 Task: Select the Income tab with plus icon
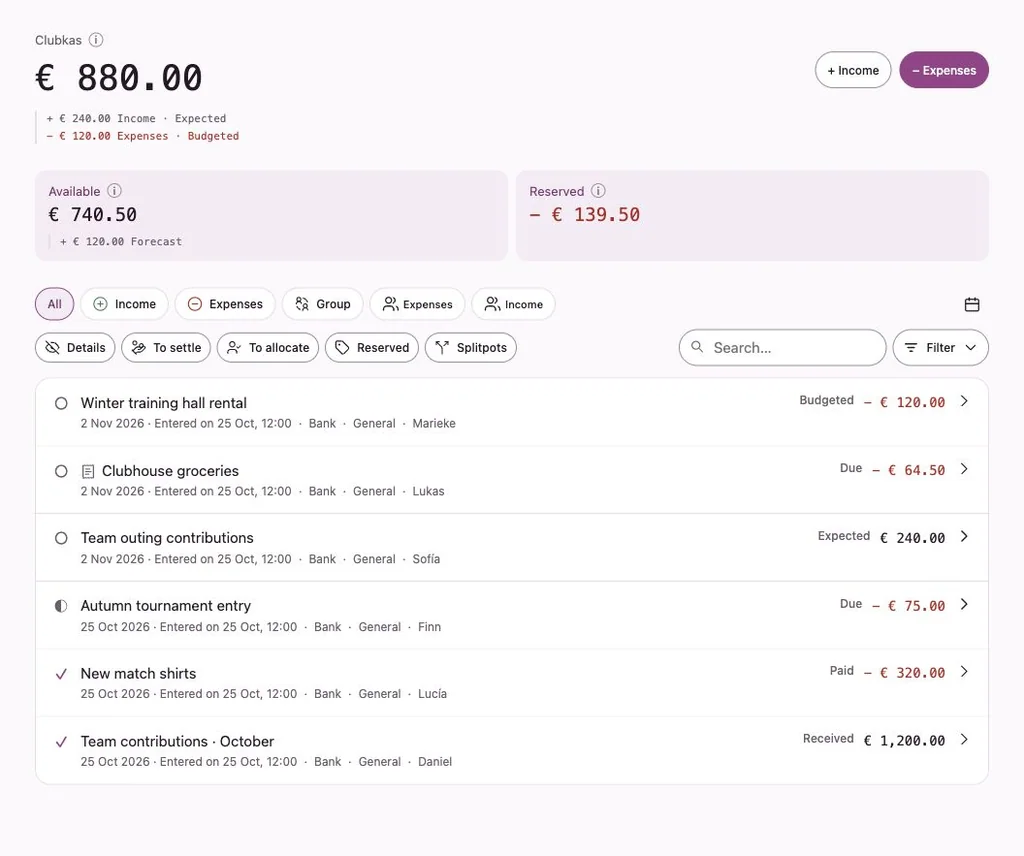[x=125, y=304]
